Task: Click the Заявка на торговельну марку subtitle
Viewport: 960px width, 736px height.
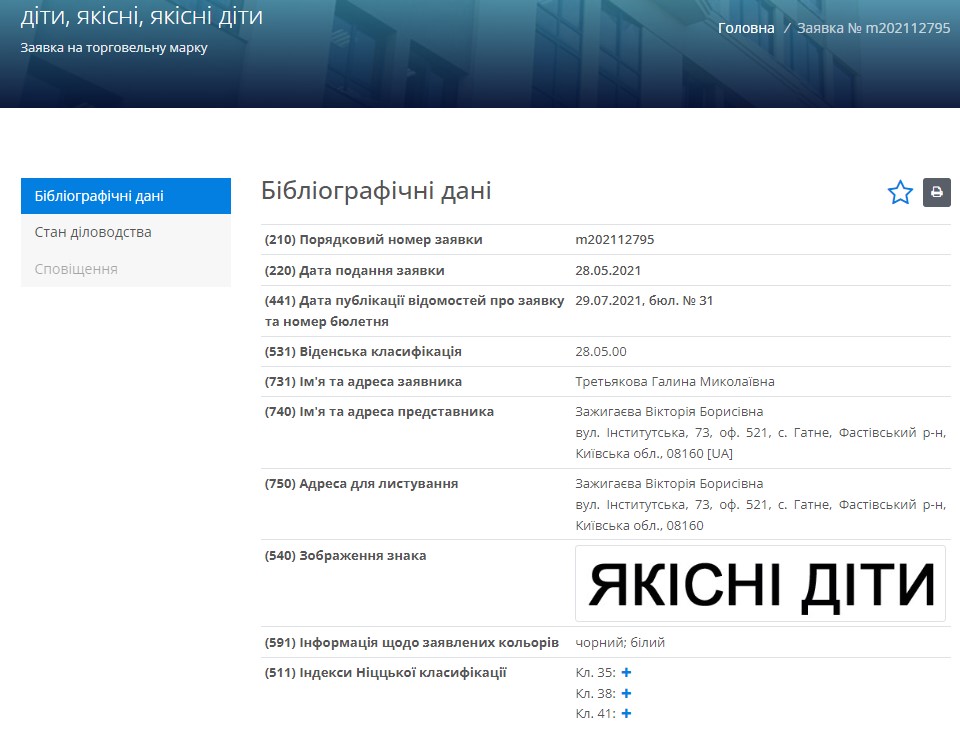Action: coord(114,47)
